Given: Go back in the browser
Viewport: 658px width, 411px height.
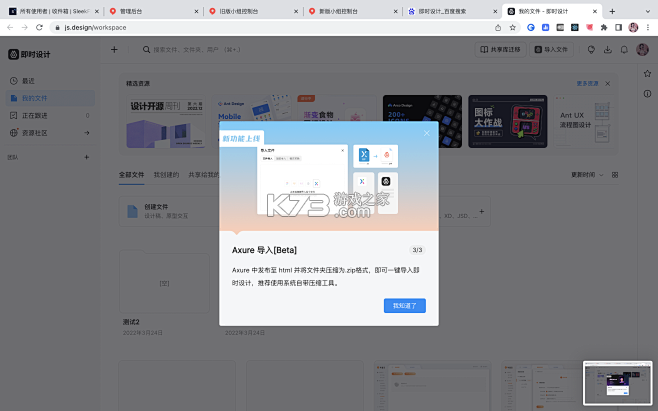Looking at the screenshot, I should 10,27.
